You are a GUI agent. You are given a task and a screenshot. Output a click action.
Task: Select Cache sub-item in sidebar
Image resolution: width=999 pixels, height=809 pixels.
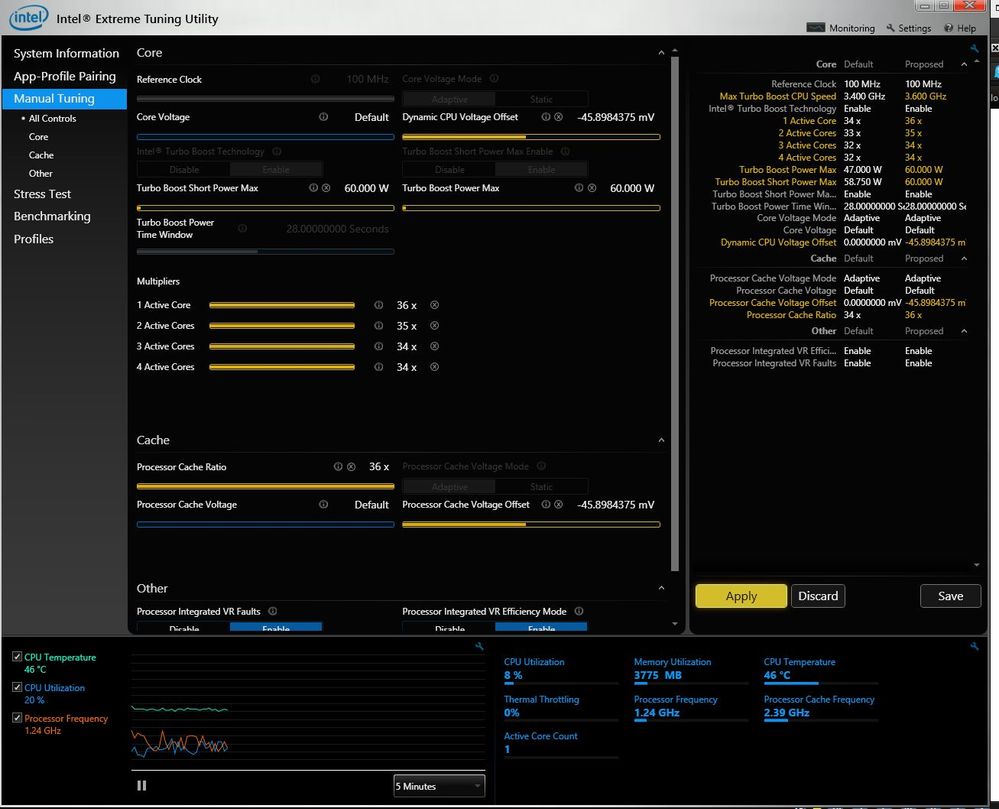[x=41, y=155]
